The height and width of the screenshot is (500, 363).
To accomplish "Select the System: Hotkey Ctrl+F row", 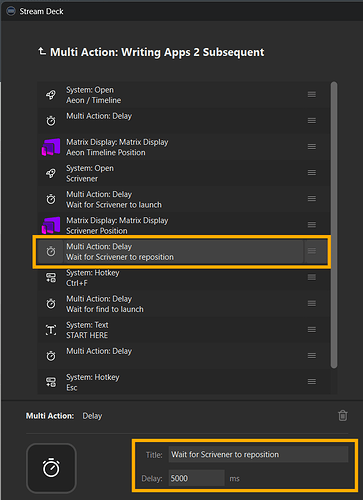I will coord(184,278).
